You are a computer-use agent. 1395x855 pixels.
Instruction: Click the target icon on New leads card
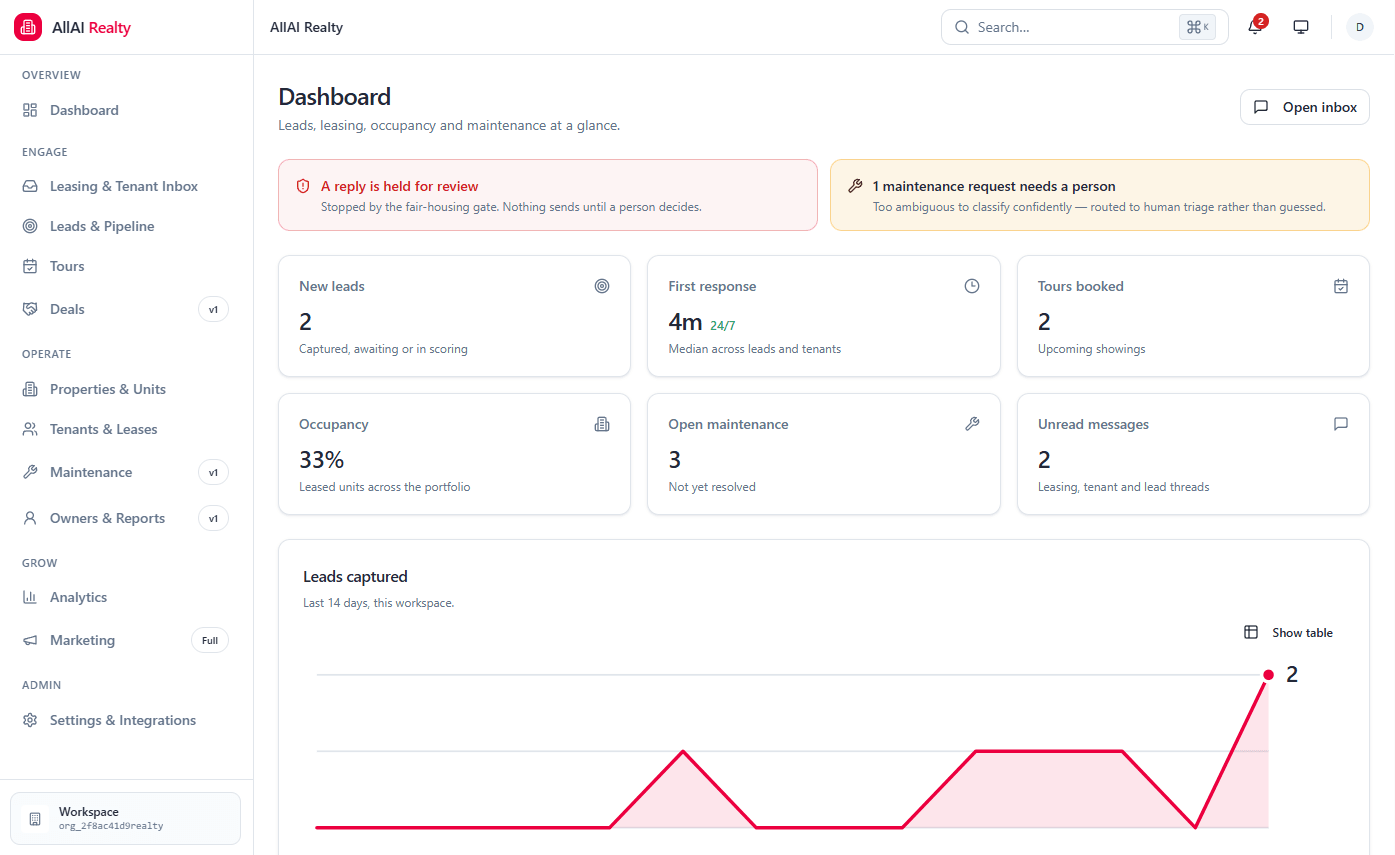[x=602, y=286]
